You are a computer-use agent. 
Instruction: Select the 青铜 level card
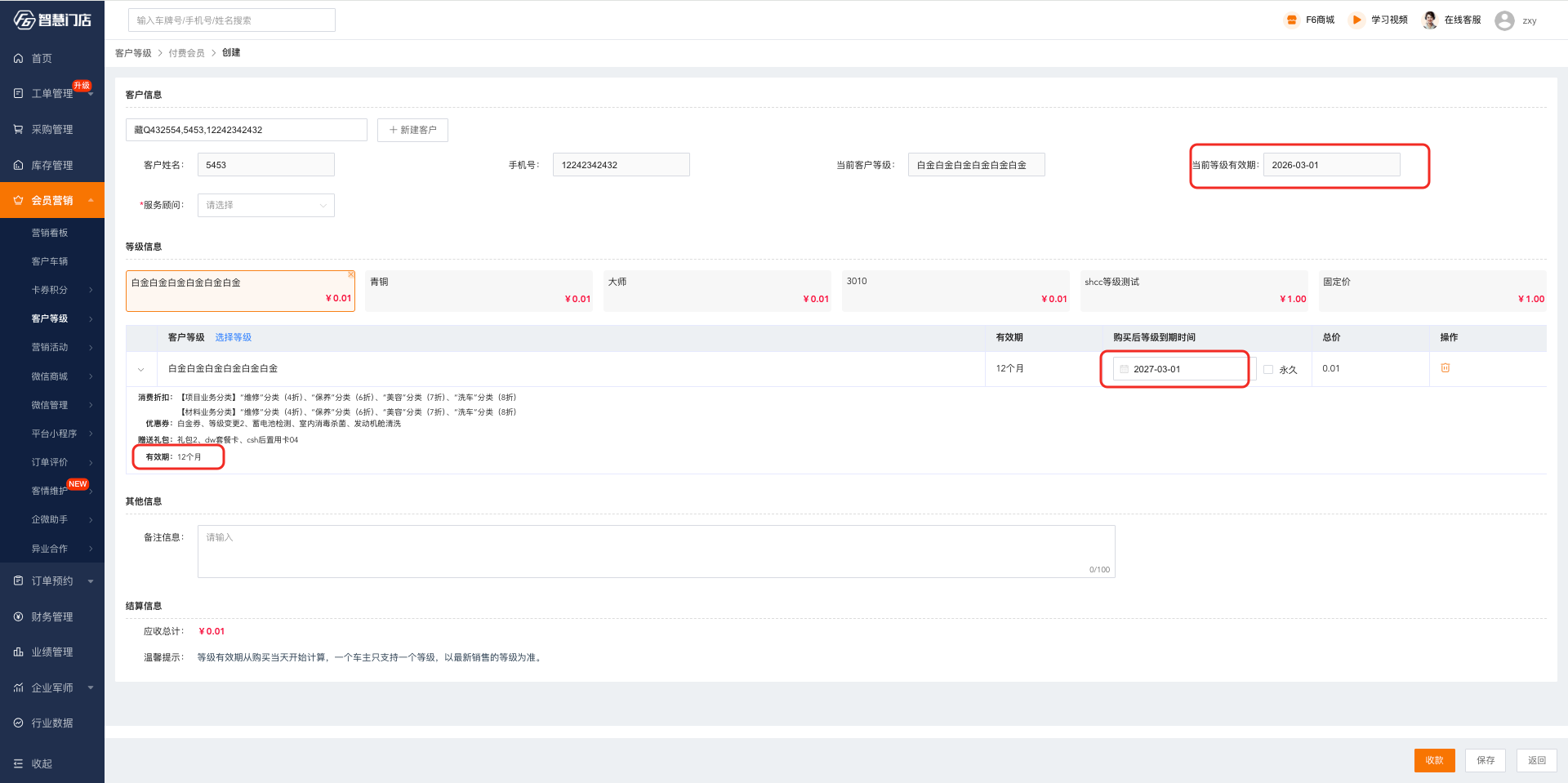tap(479, 291)
